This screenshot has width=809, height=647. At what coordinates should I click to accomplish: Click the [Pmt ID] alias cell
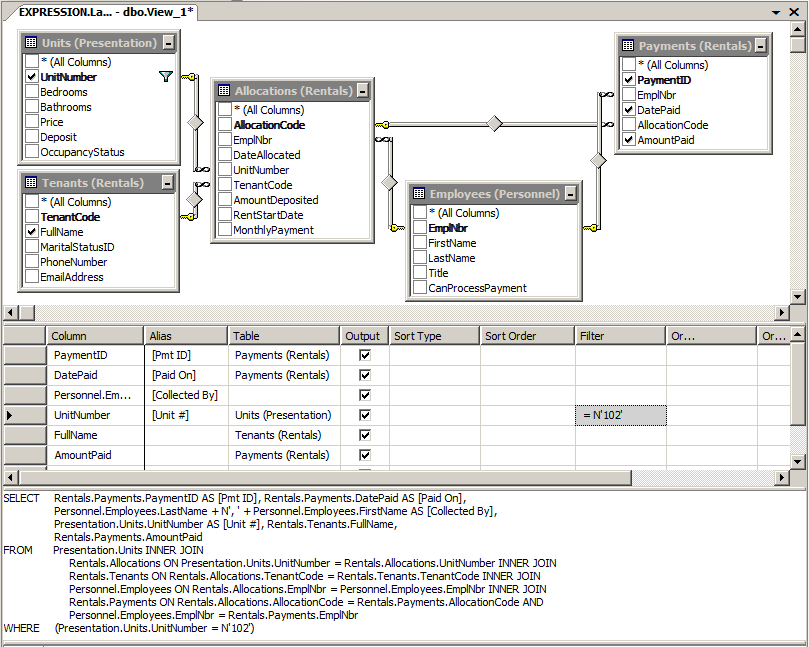coord(186,355)
